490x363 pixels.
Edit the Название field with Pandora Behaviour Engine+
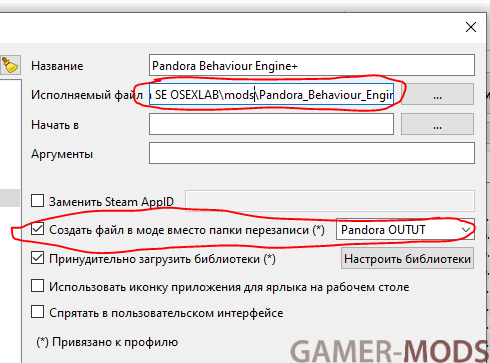(x=312, y=65)
